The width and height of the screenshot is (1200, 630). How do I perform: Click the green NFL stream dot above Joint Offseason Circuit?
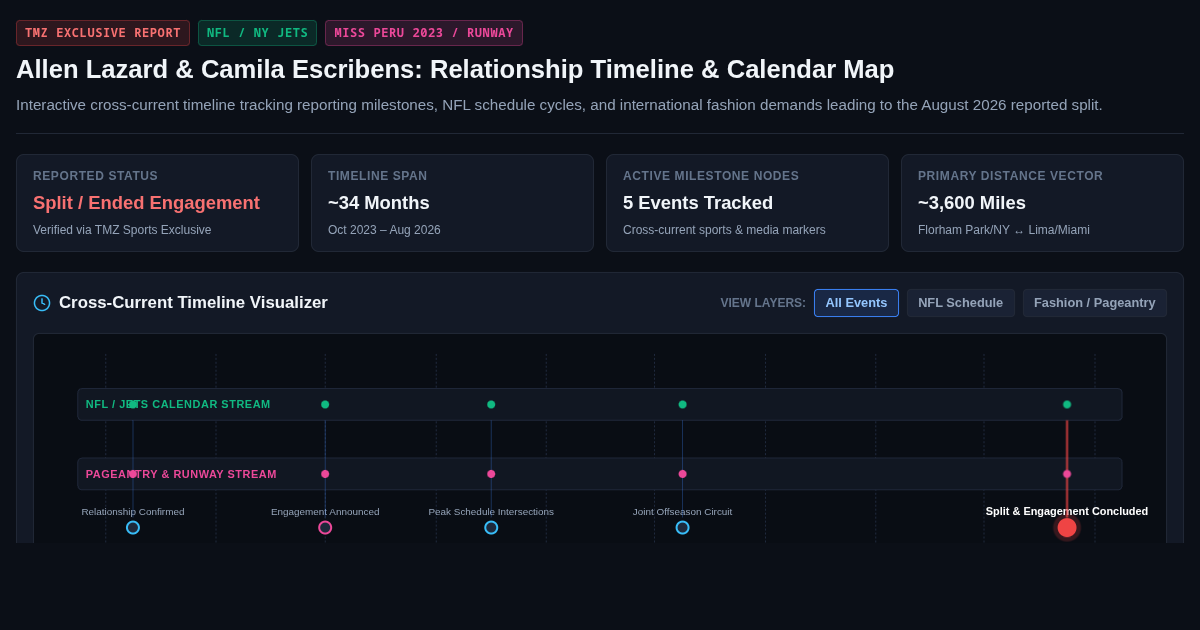(682, 404)
